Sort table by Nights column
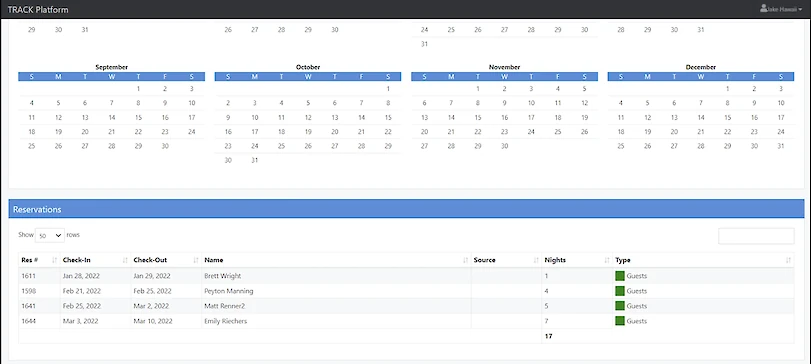This screenshot has height=364, width=811. point(577,260)
